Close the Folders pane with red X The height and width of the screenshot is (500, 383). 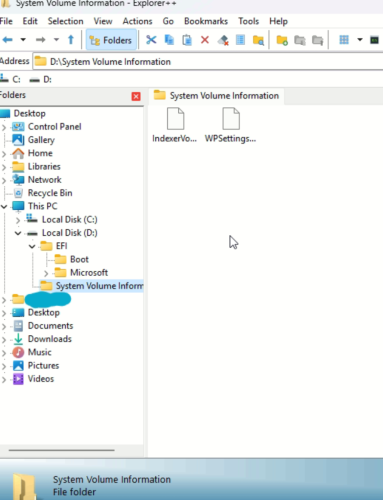(136, 96)
